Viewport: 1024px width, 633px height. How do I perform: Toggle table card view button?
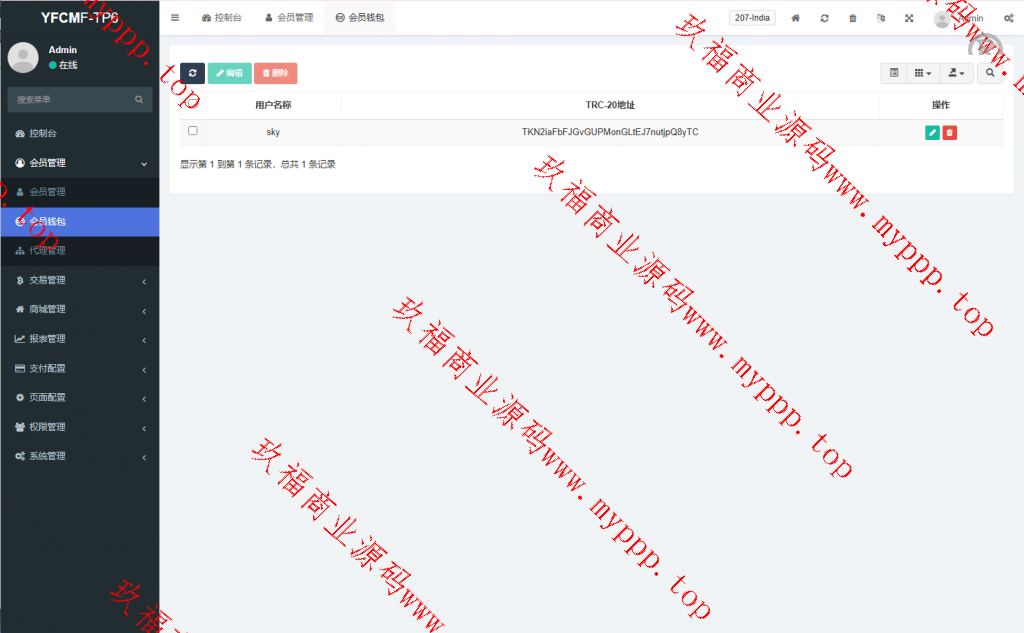(x=894, y=73)
